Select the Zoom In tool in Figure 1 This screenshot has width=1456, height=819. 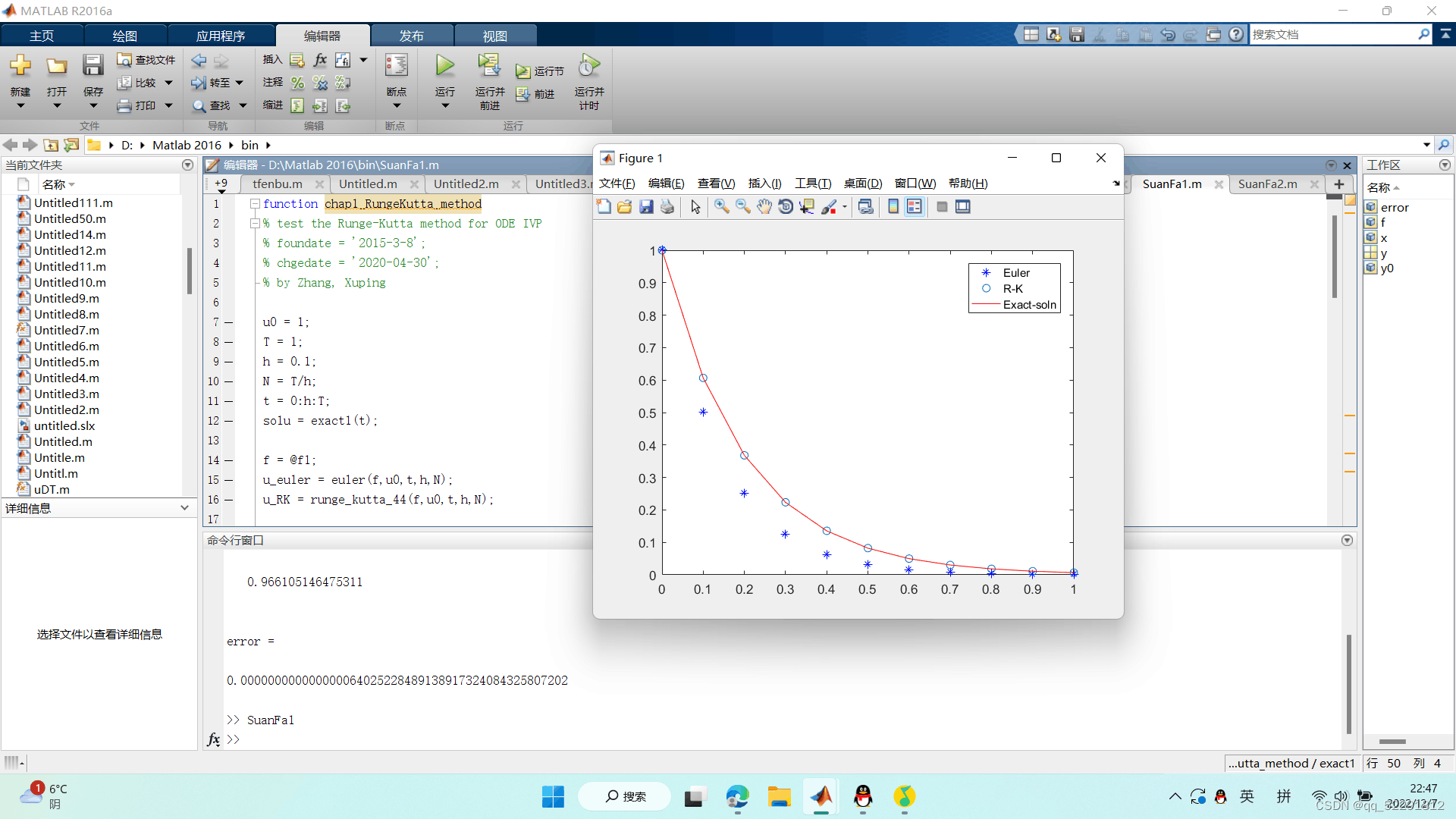[x=721, y=206]
